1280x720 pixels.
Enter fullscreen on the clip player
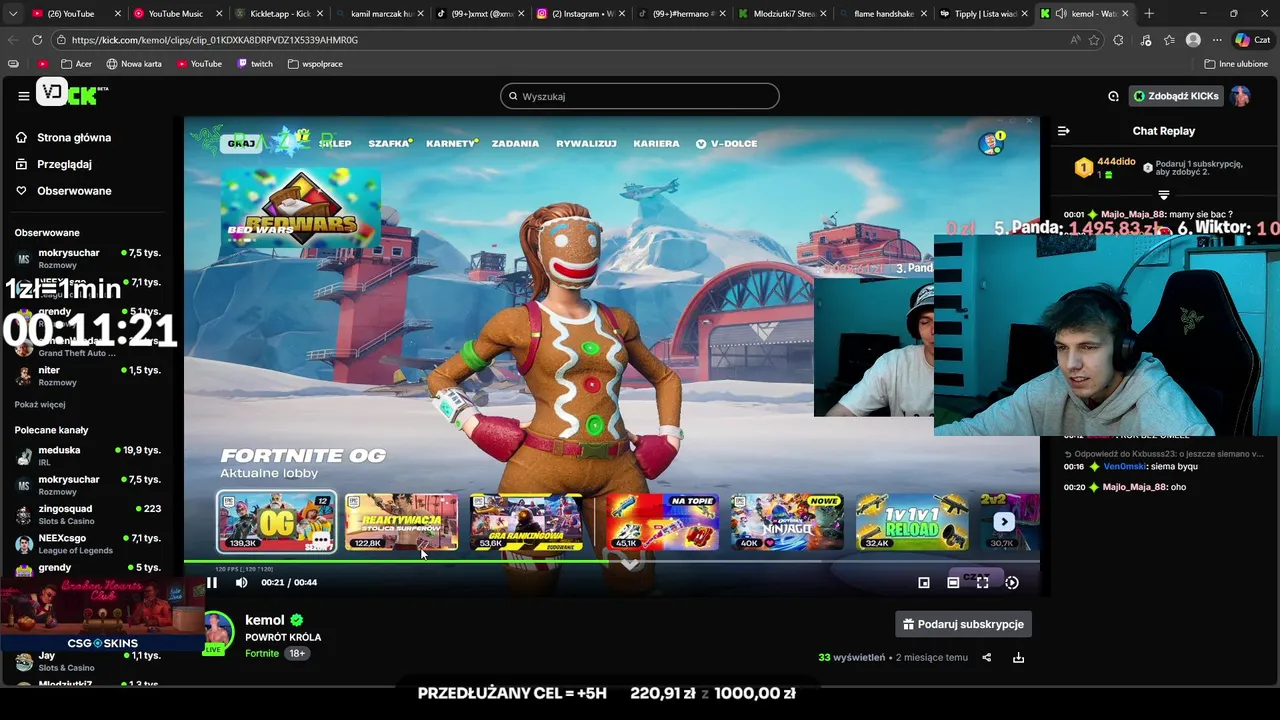click(x=982, y=582)
